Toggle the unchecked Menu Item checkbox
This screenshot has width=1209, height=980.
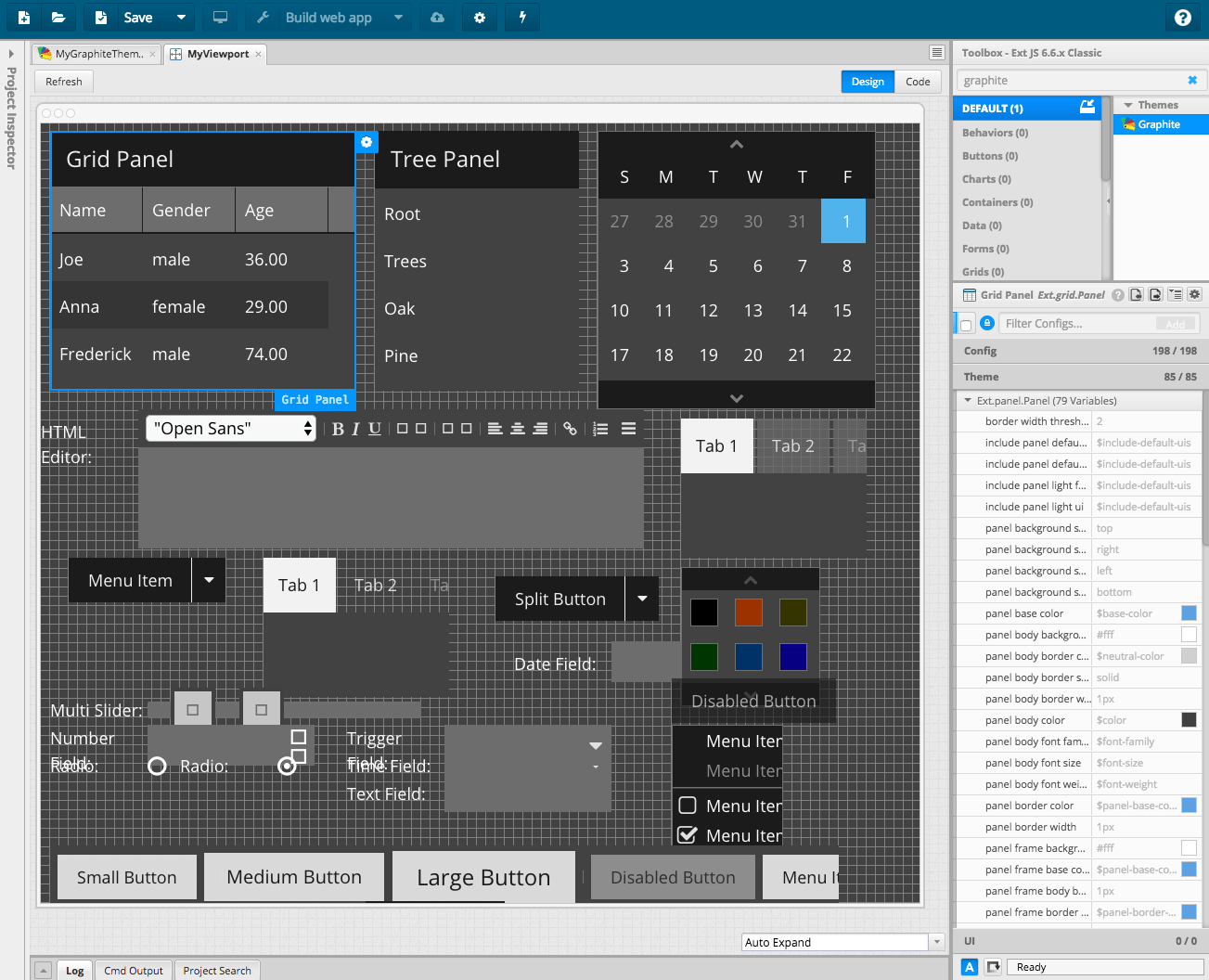(688, 806)
